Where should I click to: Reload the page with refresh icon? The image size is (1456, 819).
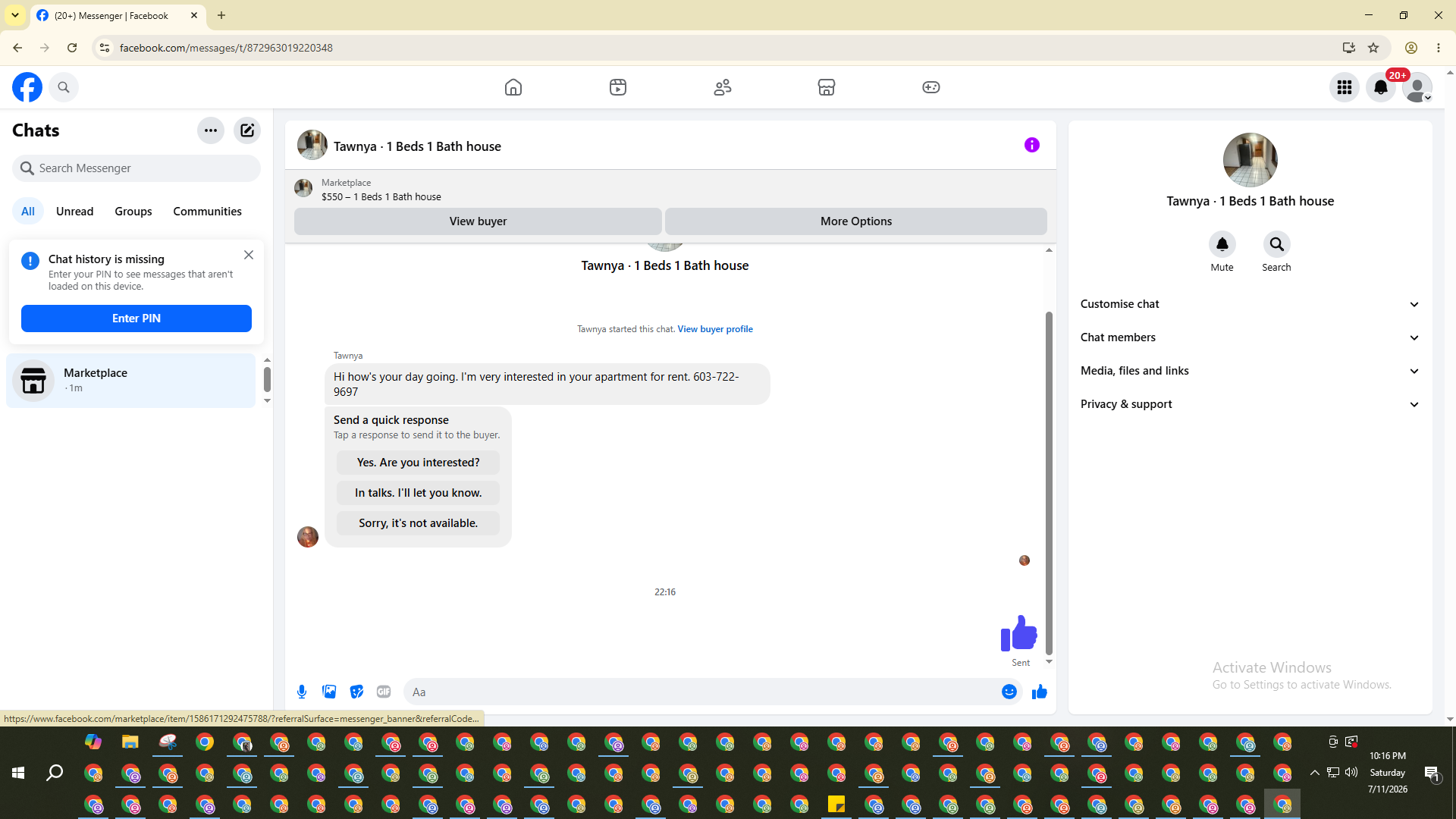pyautogui.click(x=72, y=48)
